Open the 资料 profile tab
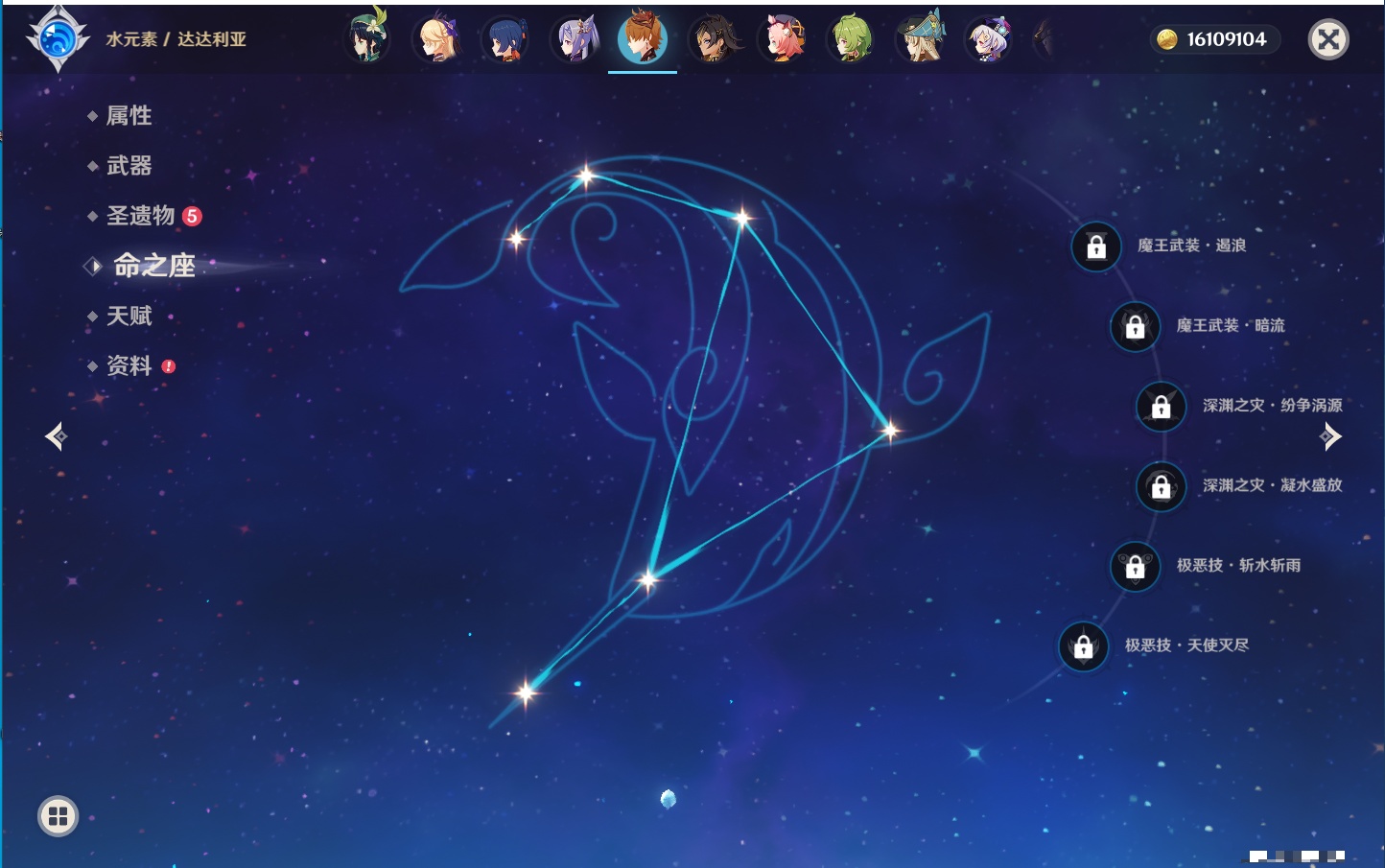Viewport: 1385px width, 868px height. pos(129,365)
